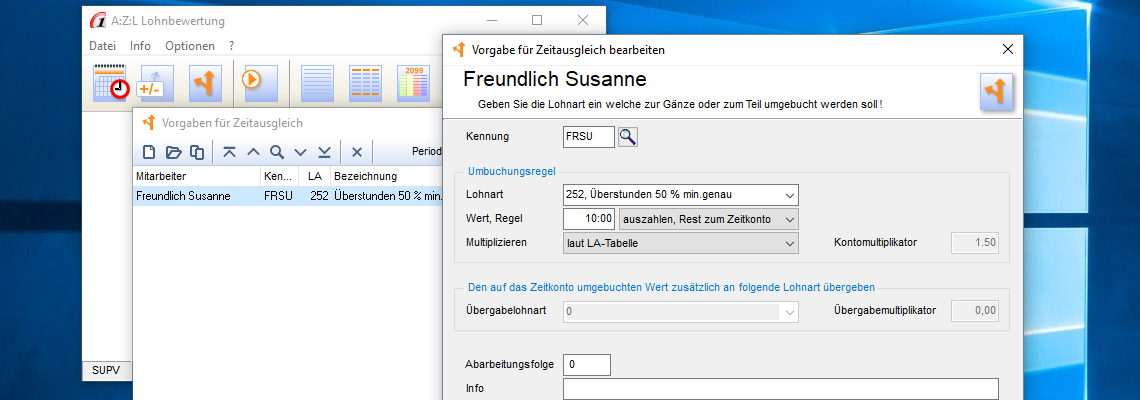Viewport: 1140px width, 400px height.
Task: Click the orange striped table list icon
Action: click(x=364, y=82)
